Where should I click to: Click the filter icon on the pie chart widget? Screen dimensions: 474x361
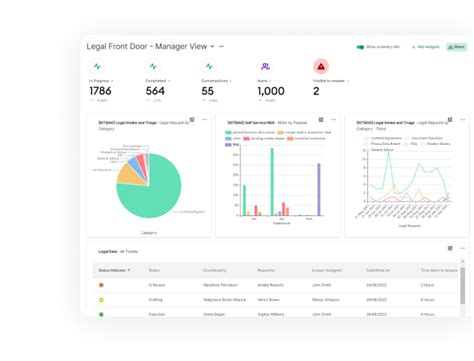[x=192, y=119]
